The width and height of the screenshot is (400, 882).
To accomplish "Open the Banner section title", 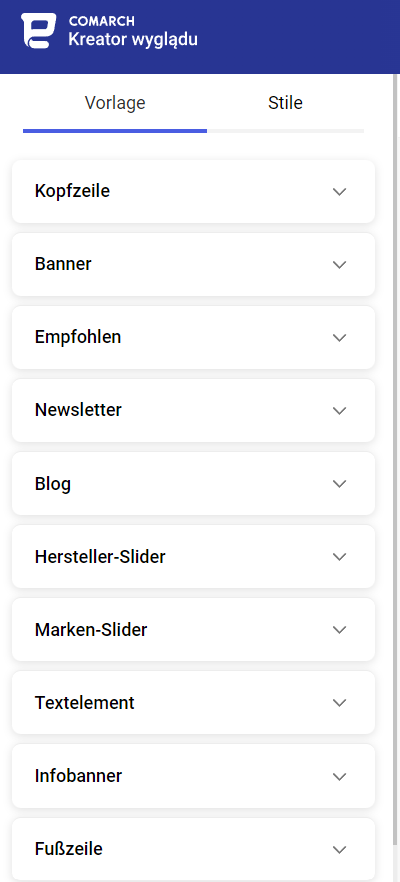I will click(63, 264).
